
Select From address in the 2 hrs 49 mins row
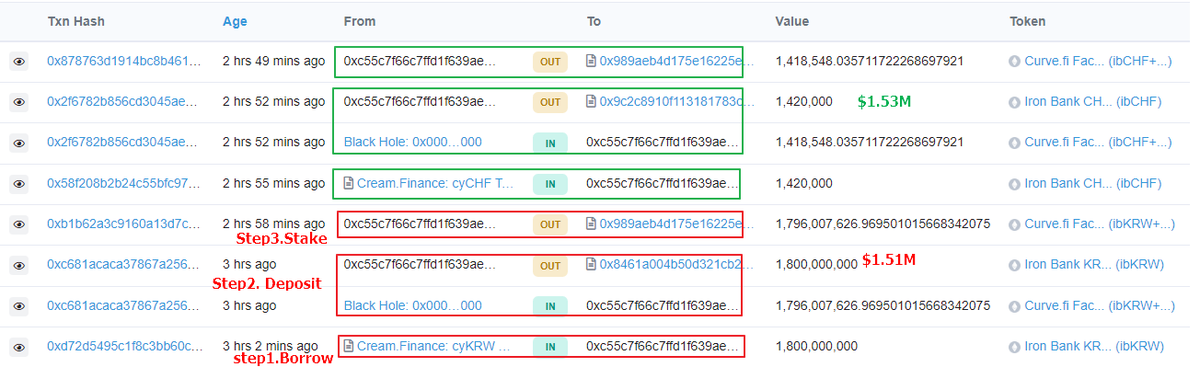pos(420,61)
